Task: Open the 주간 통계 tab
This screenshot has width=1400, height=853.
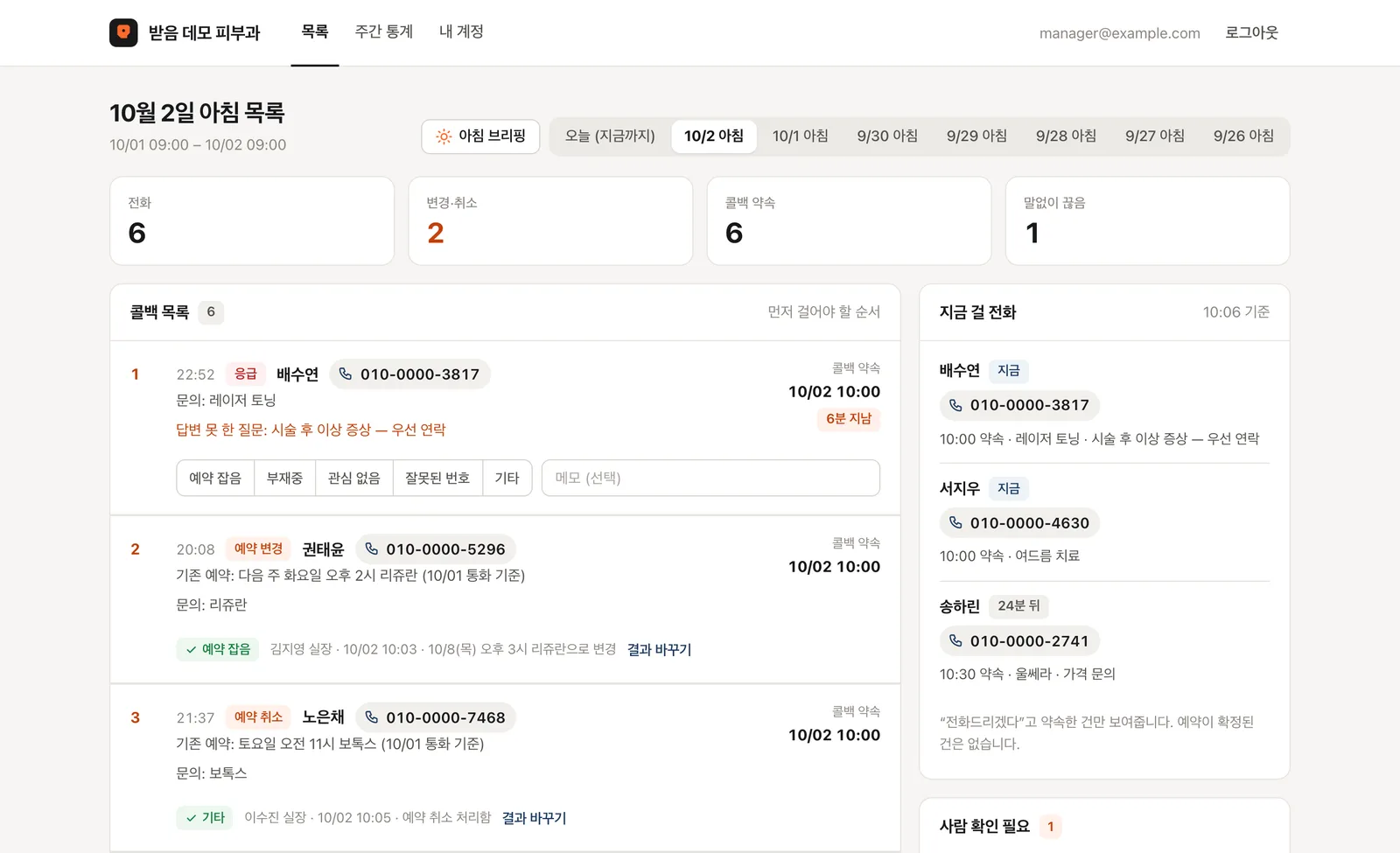Action: pos(383,32)
